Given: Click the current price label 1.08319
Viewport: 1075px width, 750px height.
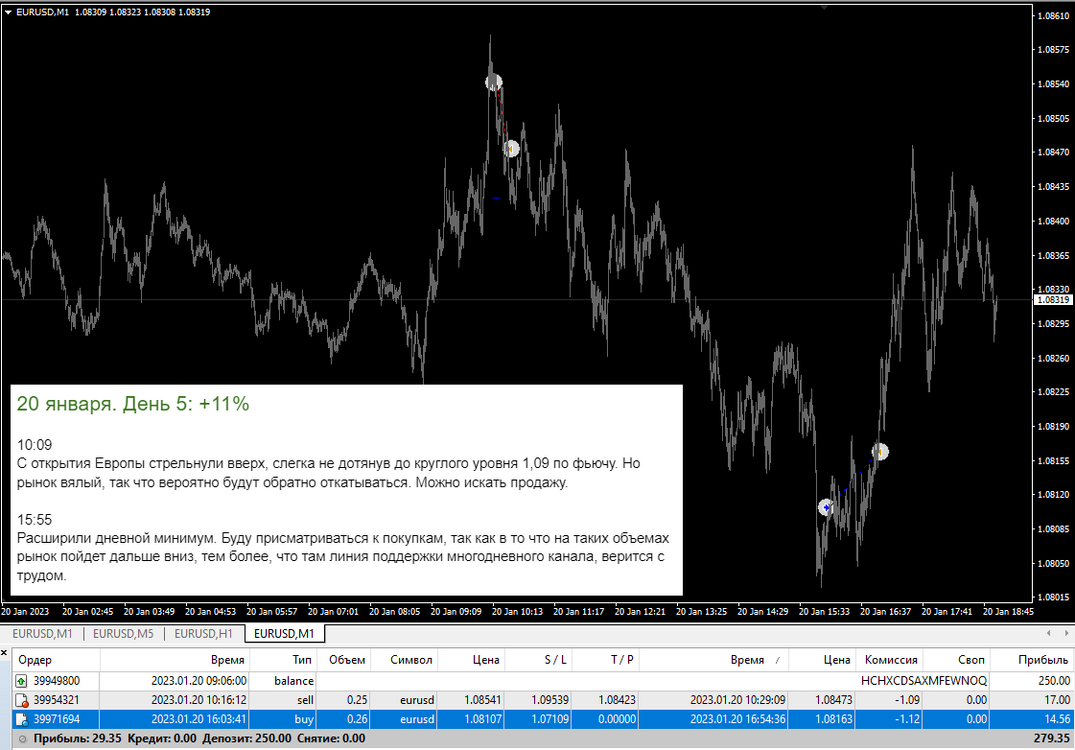Looking at the screenshot, I should pyautogui.click(x=1052, y=300).
